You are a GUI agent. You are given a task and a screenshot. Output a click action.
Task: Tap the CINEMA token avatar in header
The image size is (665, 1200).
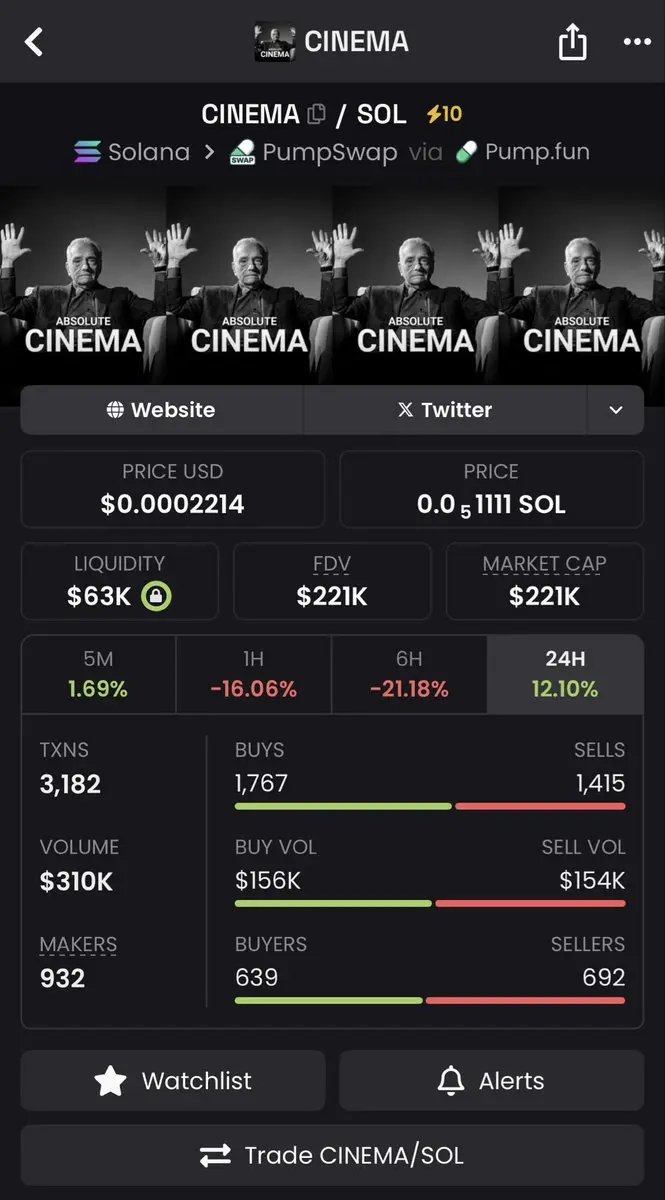pyautogui.click(x=275, y=42)
